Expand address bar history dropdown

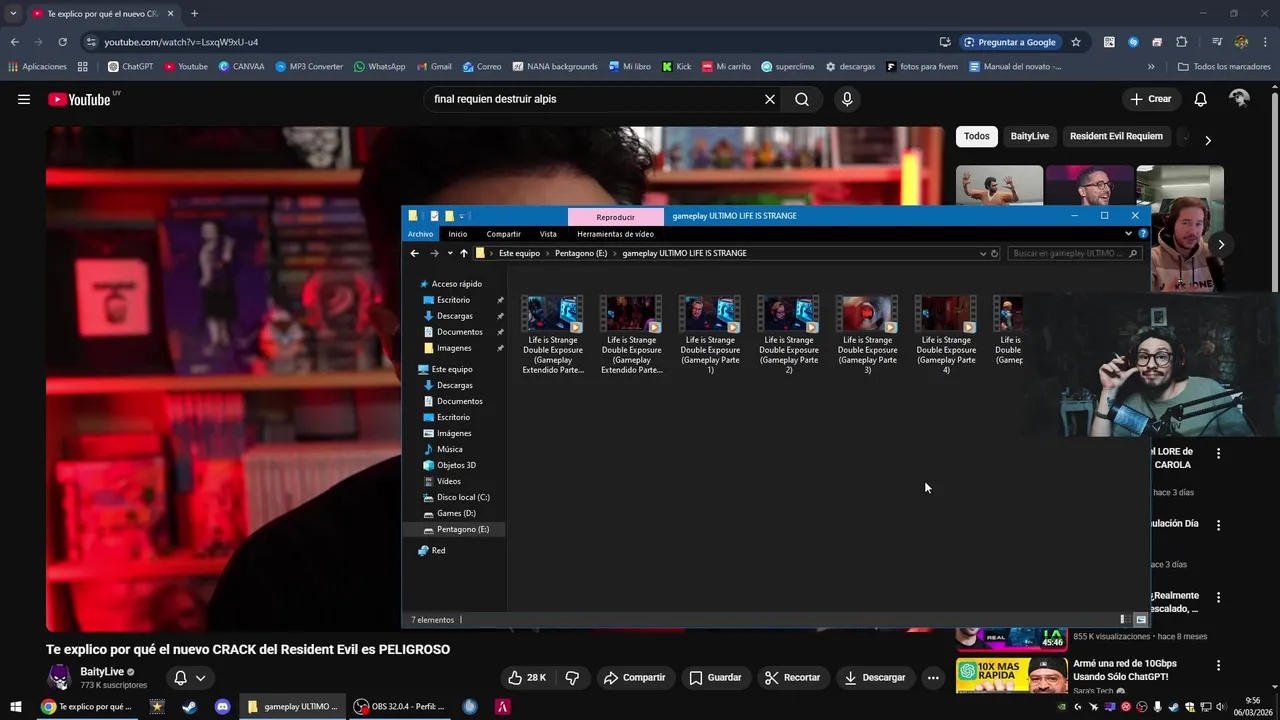pyautogui.click(x=983, y=253)
